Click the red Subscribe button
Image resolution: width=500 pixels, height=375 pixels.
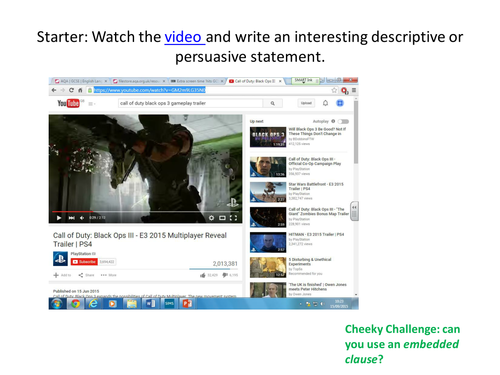tap(84, 262)
